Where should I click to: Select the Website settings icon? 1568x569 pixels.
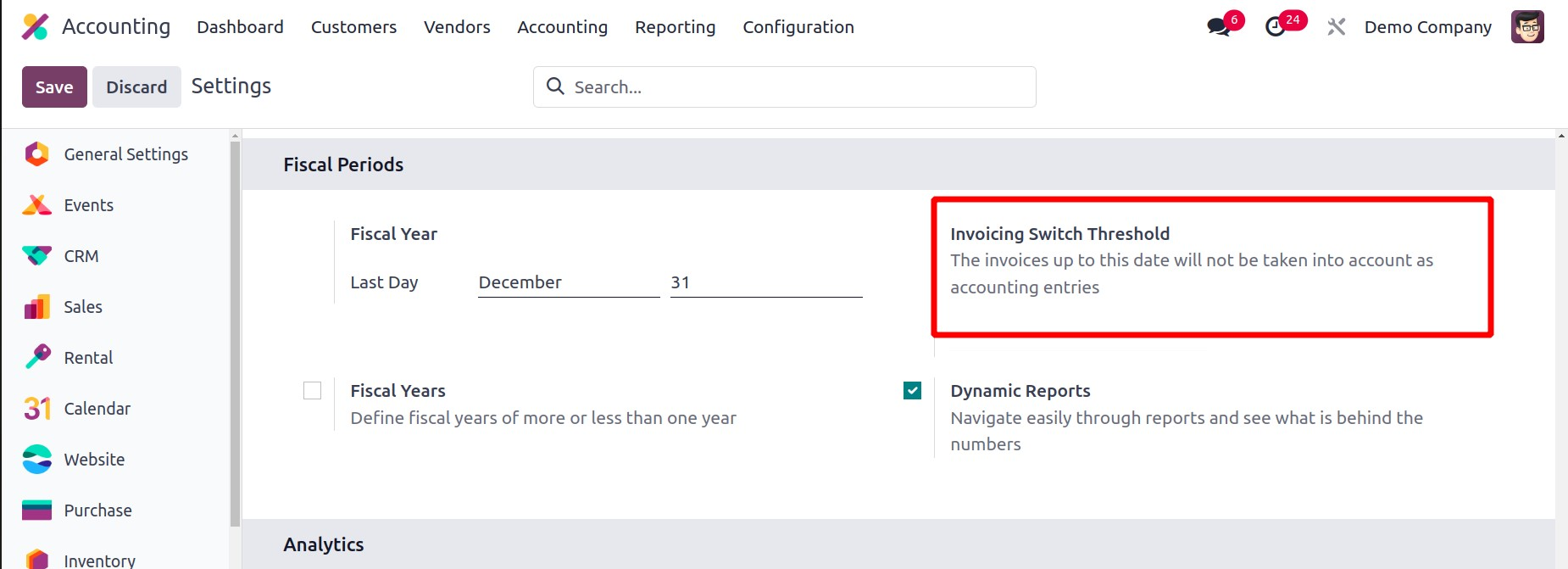36,460
